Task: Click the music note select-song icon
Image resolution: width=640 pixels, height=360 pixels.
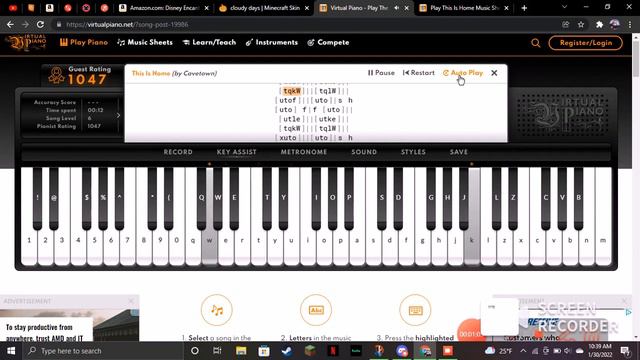Action: (217, 310)
